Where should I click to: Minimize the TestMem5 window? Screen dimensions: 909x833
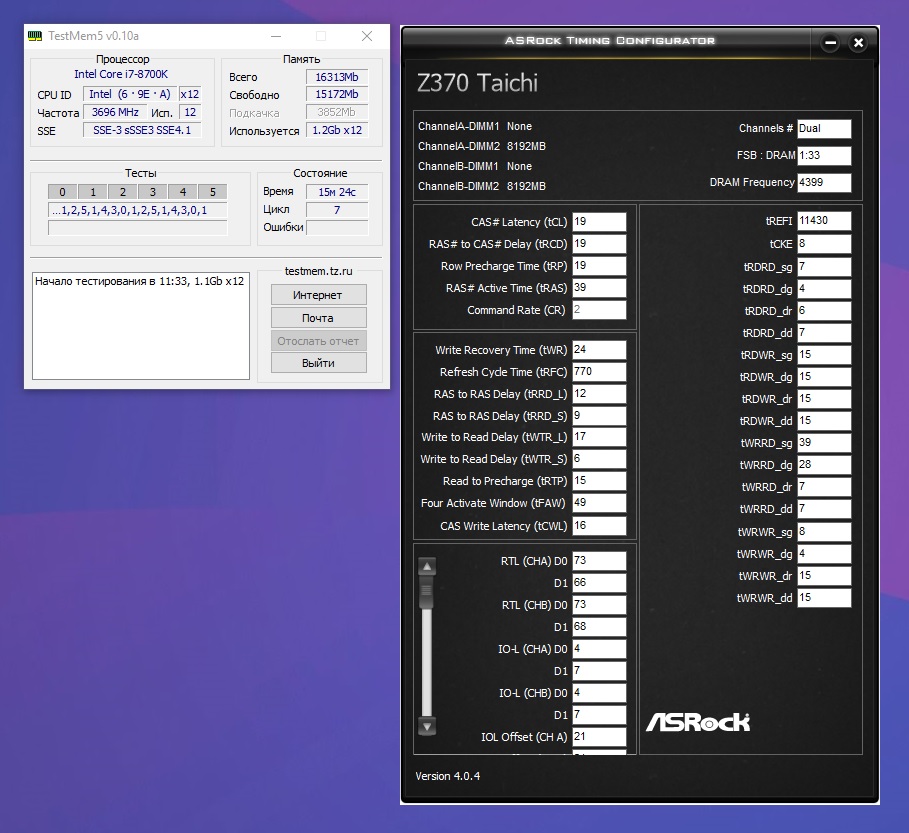(276, 36)
